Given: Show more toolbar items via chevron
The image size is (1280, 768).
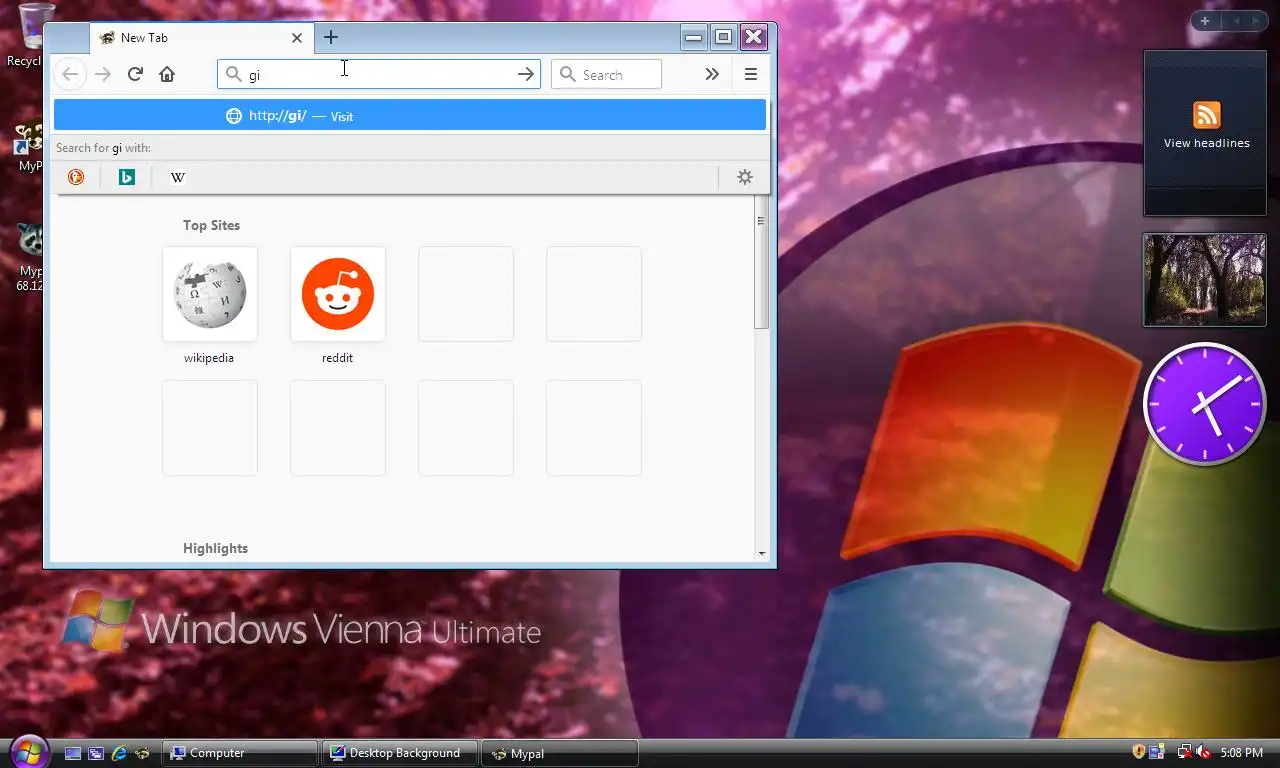Looking at the screenshot, I should point(712,74).
